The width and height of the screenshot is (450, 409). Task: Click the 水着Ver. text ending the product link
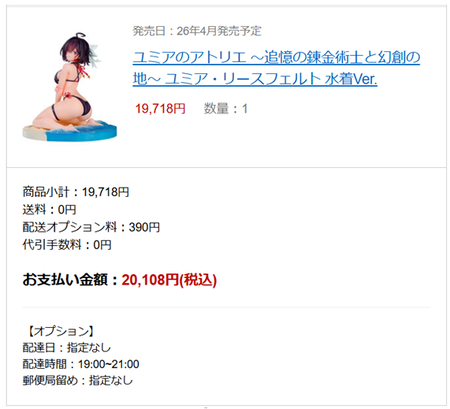(x=351, y=79)
